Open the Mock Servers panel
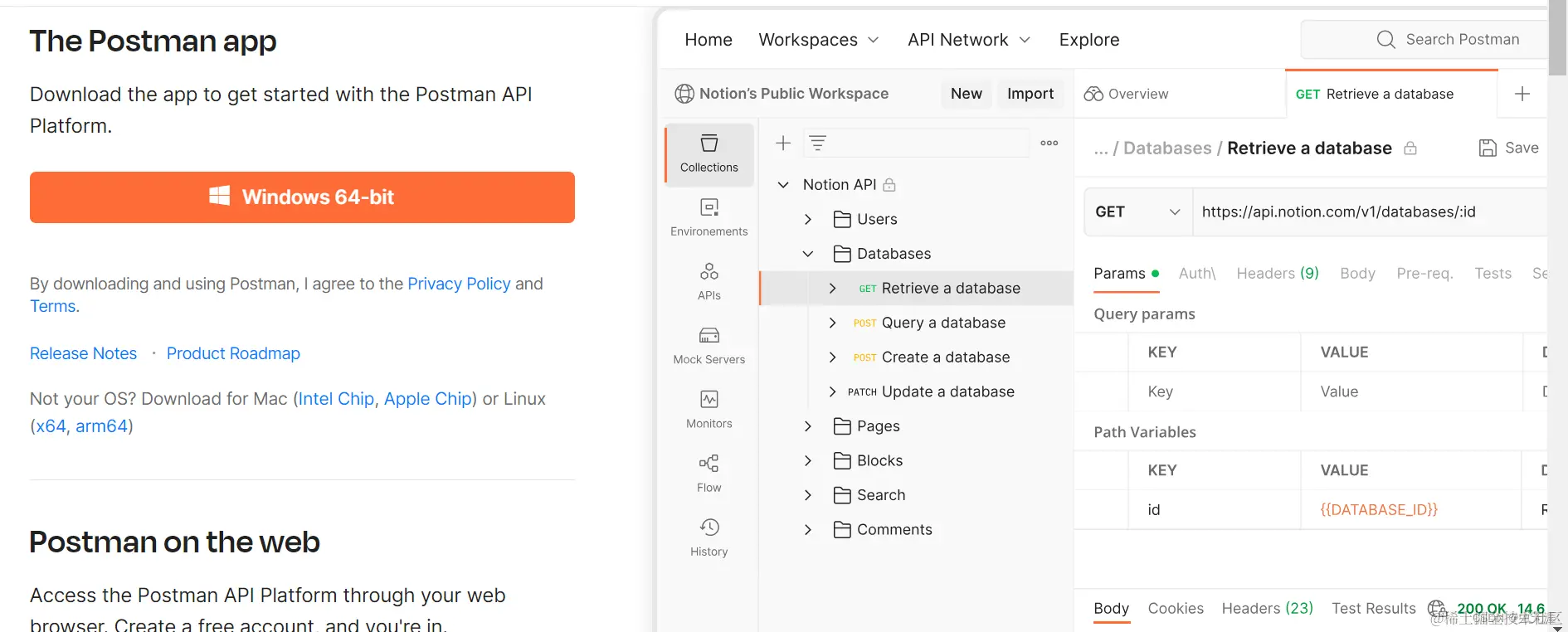Image resolution: width=1568 pixels, height=632 pixels. pos(709,345)
